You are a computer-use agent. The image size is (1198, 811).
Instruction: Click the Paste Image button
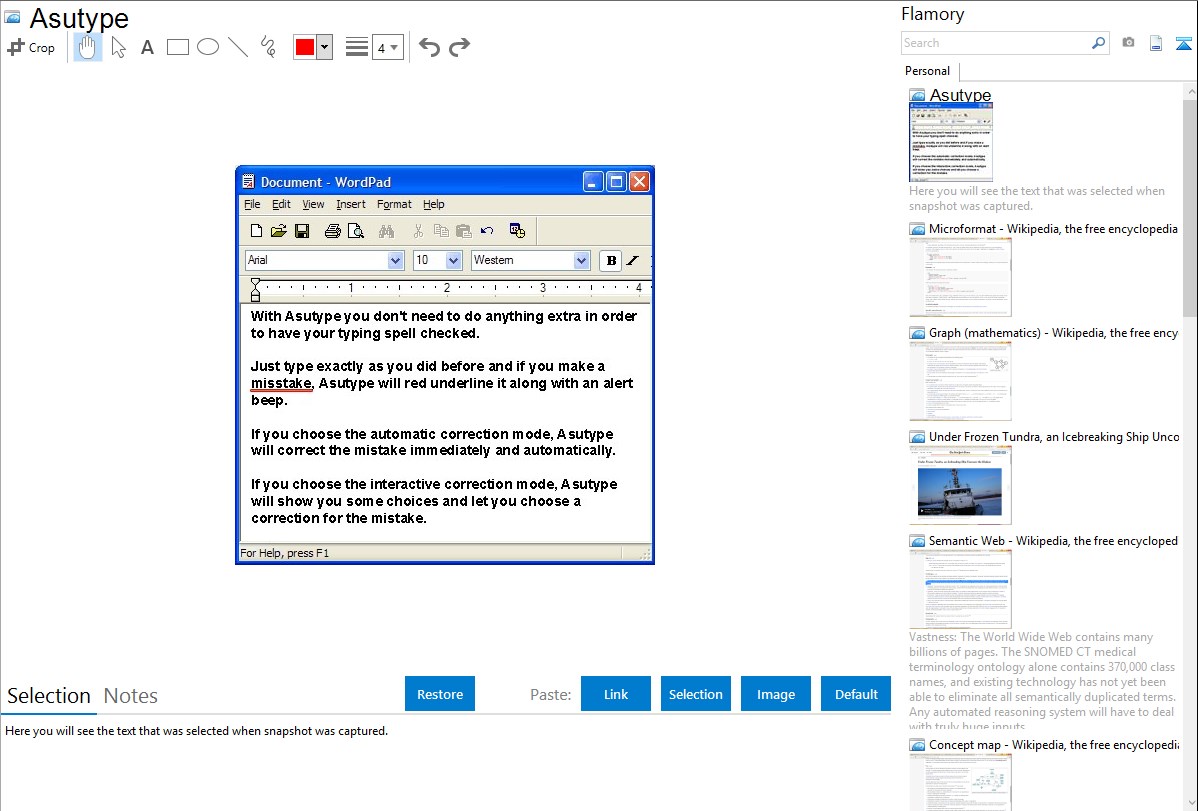[x=775, y=694]
